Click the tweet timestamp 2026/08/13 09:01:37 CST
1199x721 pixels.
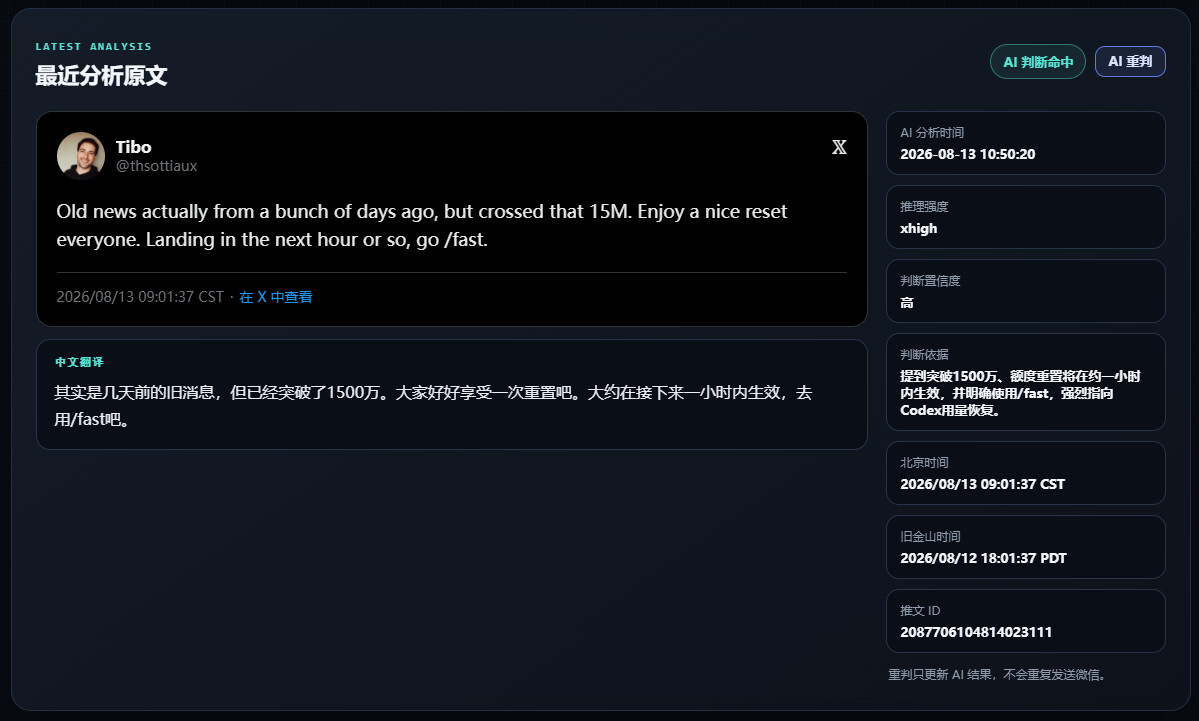click(x=140, y=297)
